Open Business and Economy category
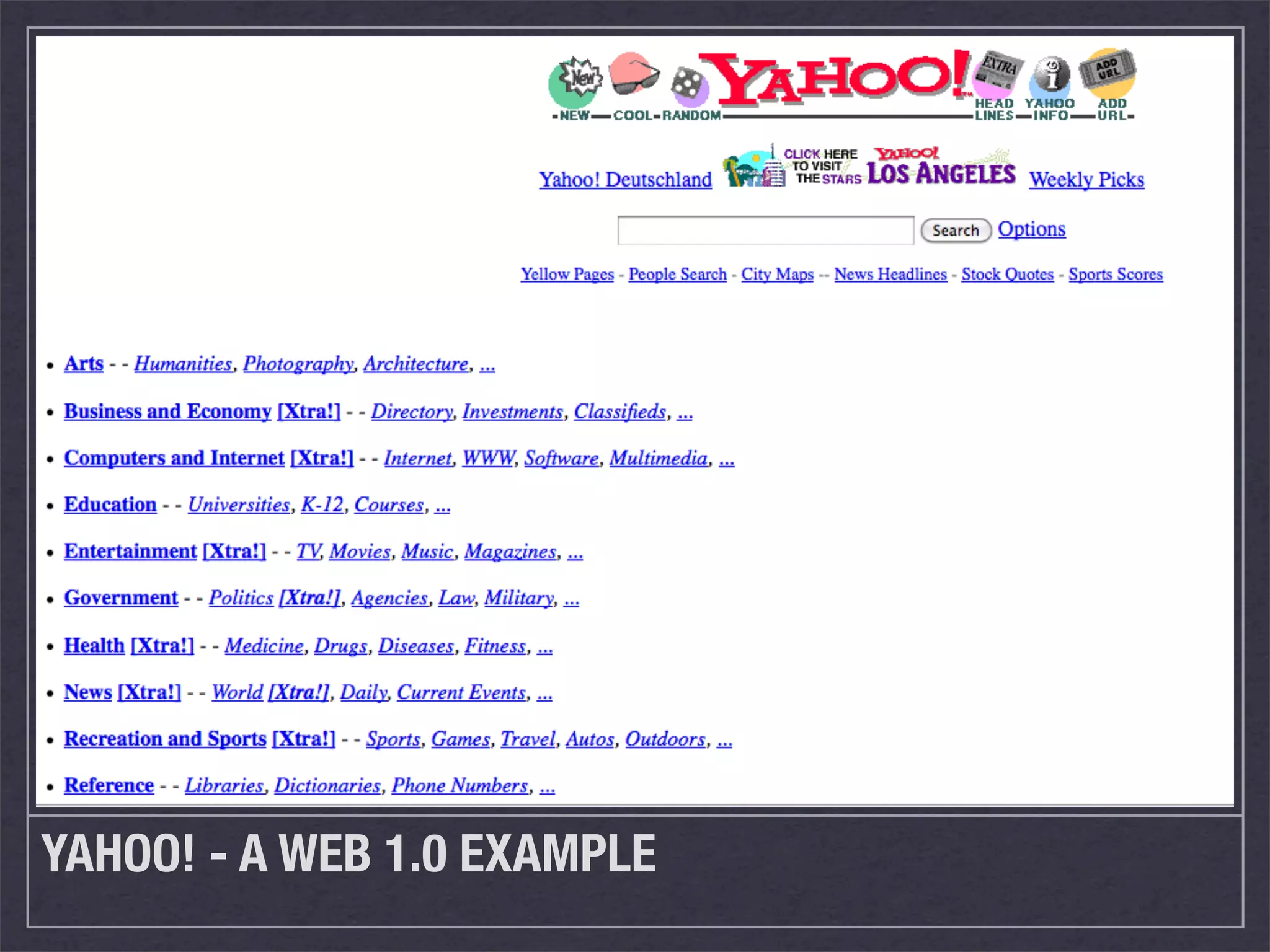Image resolution: width=1270 pixels, height=952 pixels. [x=167, y=412]
